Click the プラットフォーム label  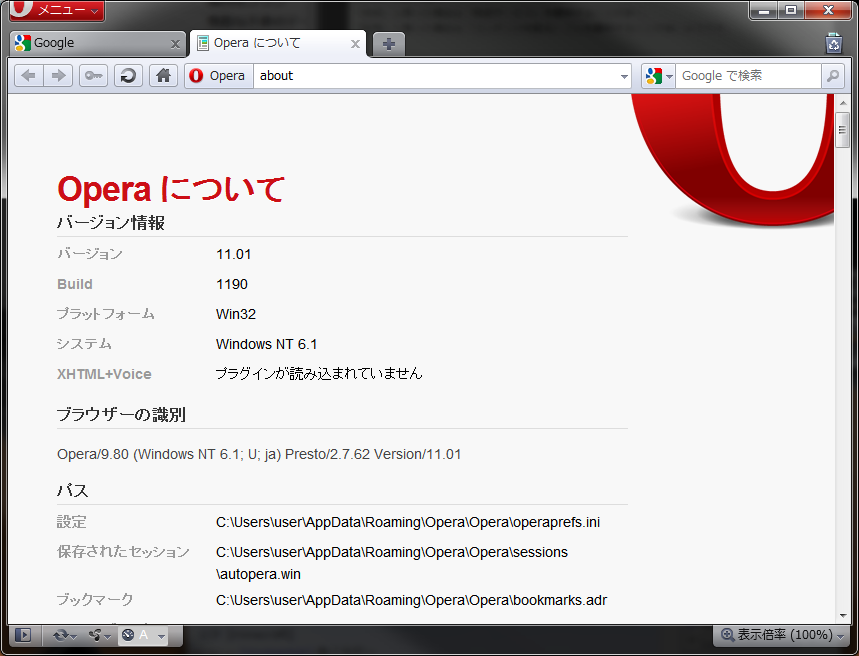tap(105, 314)
